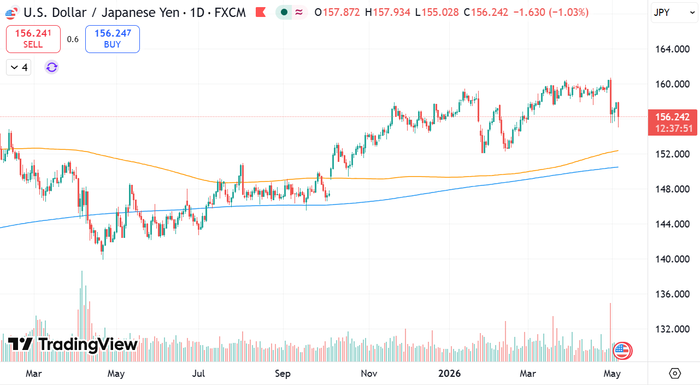
Task: Click the 136.000 price axis label
Action: coord(672,294)
